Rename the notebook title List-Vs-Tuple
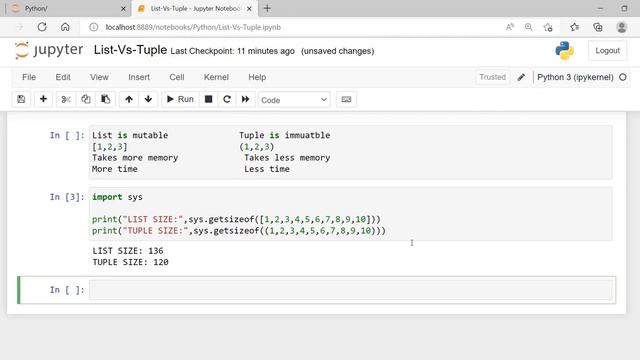 [x=130, y=50]
